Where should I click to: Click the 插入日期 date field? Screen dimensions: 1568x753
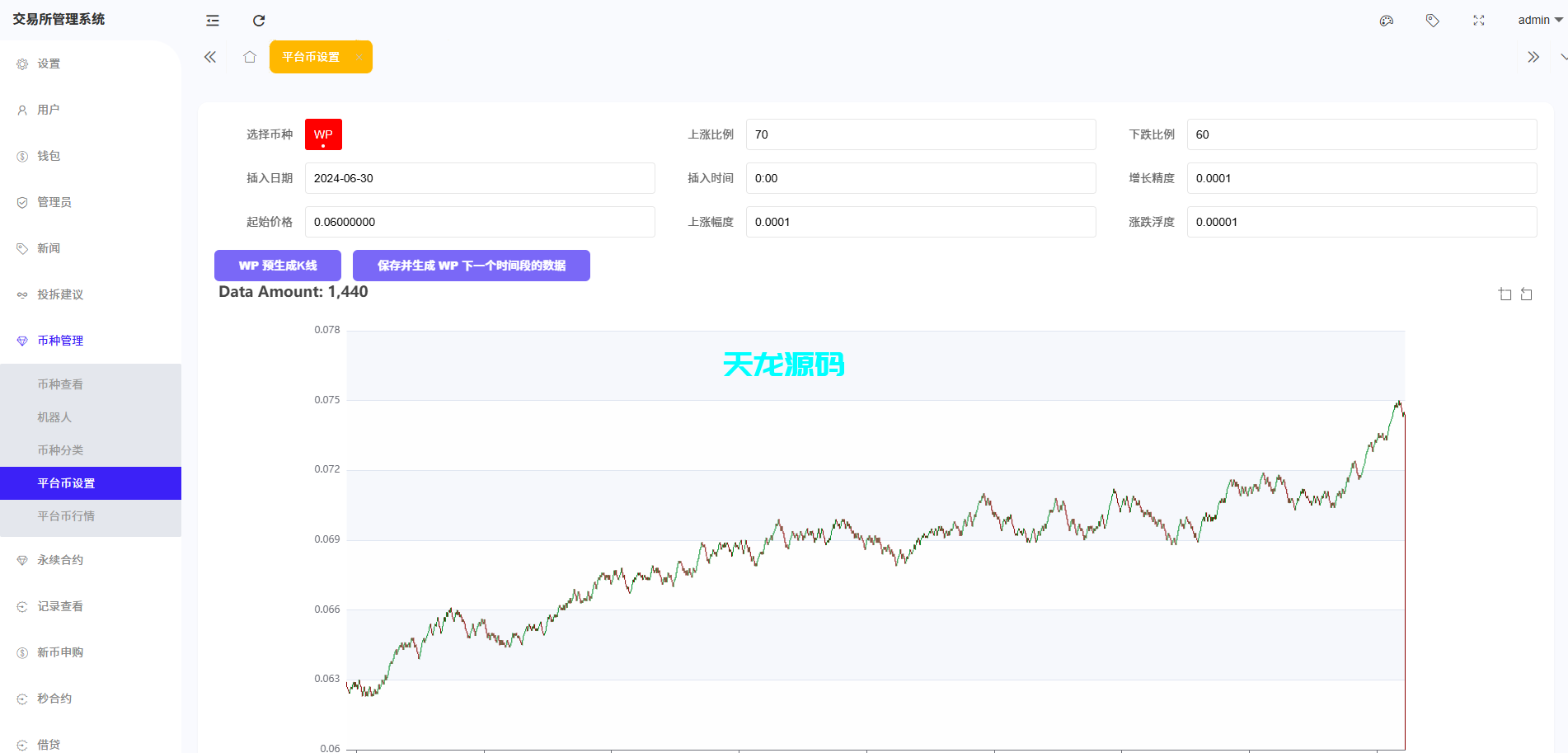480,178
